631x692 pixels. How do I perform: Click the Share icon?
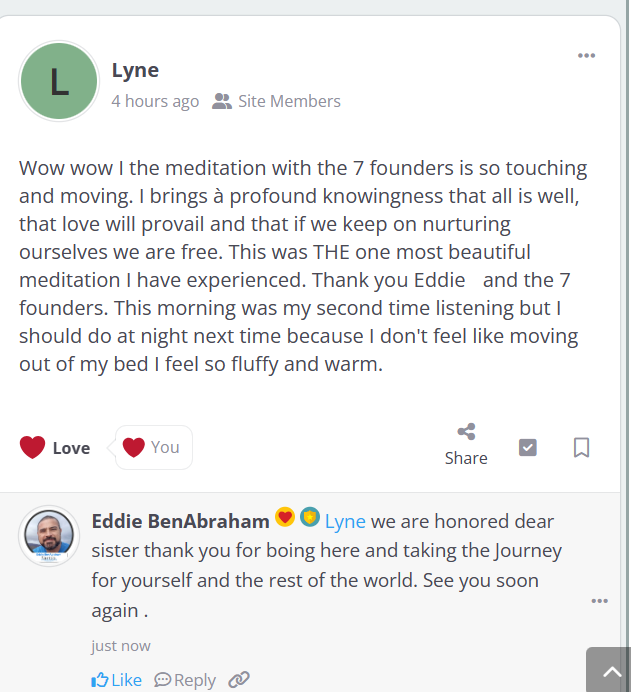[466, 432]
